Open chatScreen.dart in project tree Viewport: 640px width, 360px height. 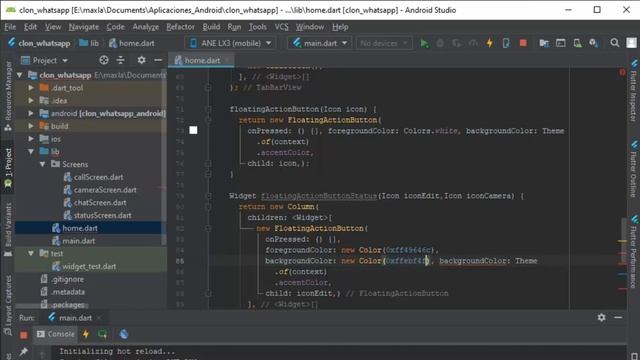click(x=100, y=202)
